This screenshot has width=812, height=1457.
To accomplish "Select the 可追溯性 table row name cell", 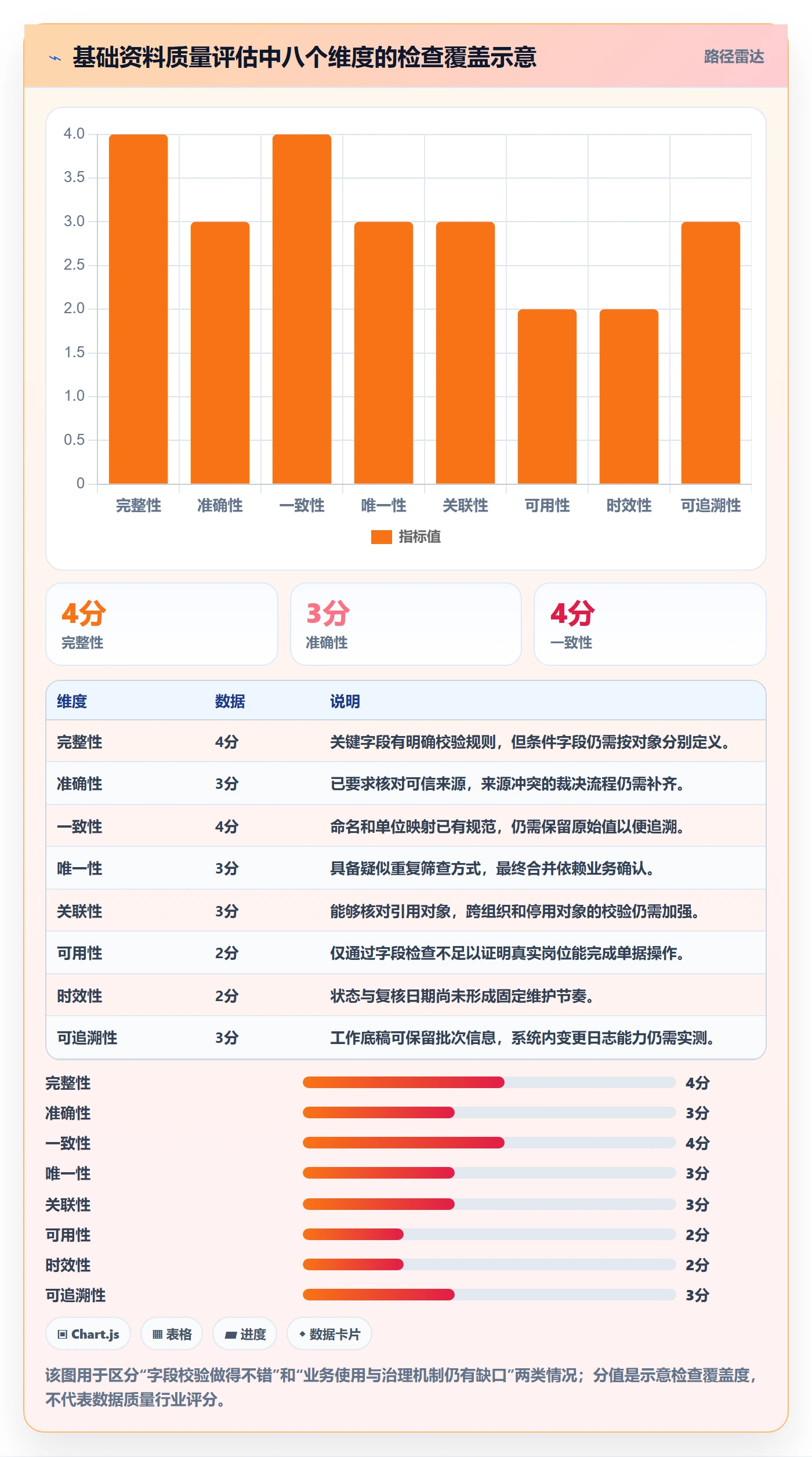I will click(x=87, y=1038).
